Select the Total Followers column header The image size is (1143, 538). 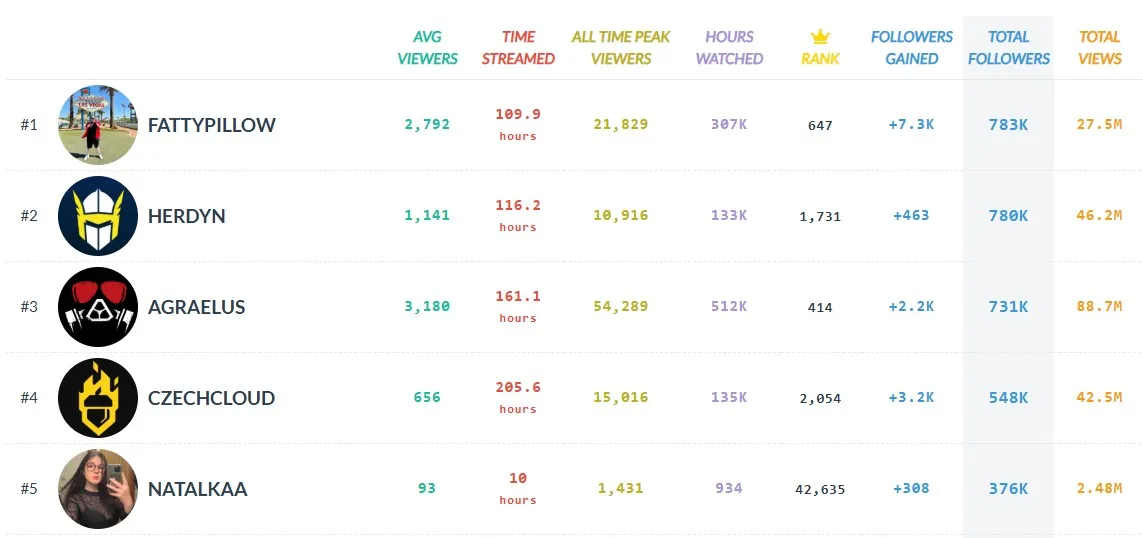click(x=1008, y=48)
